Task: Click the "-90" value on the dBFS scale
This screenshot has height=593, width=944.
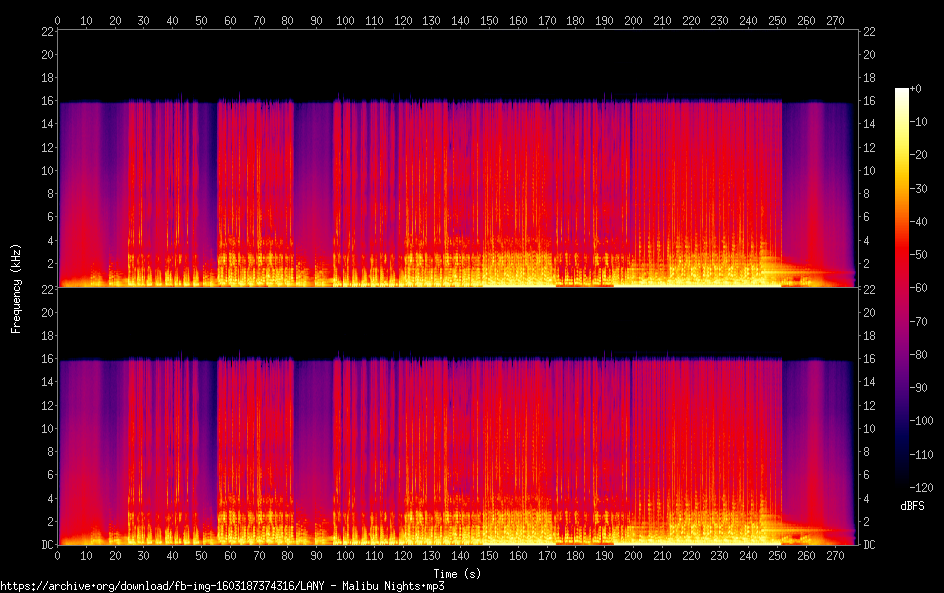Action: point(919,388)
